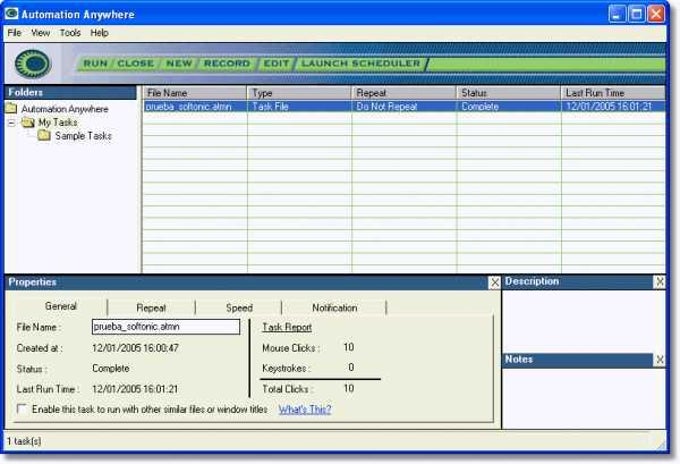Select the Sample Tasks tree item

tap(83, 136)
